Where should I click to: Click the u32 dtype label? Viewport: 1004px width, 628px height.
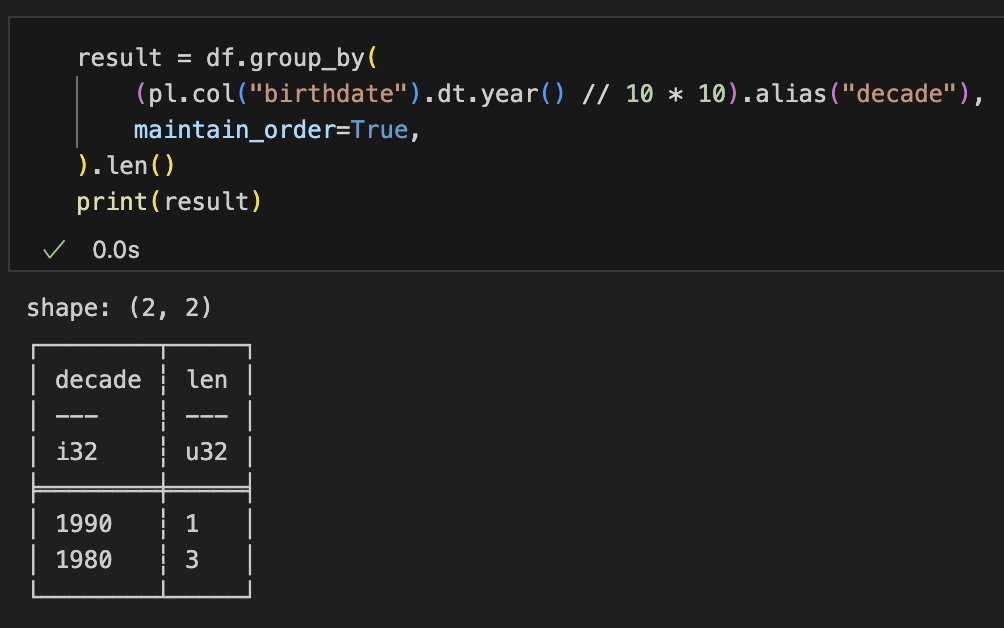click(x=207, y=451)
